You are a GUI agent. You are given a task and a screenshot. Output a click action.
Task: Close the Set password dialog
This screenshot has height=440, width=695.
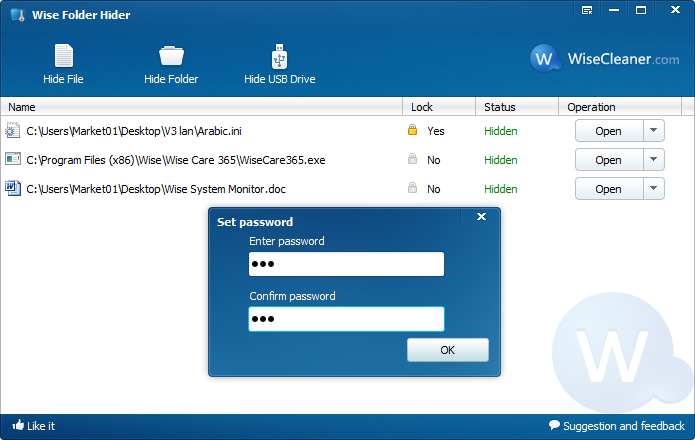coord(481,217)
